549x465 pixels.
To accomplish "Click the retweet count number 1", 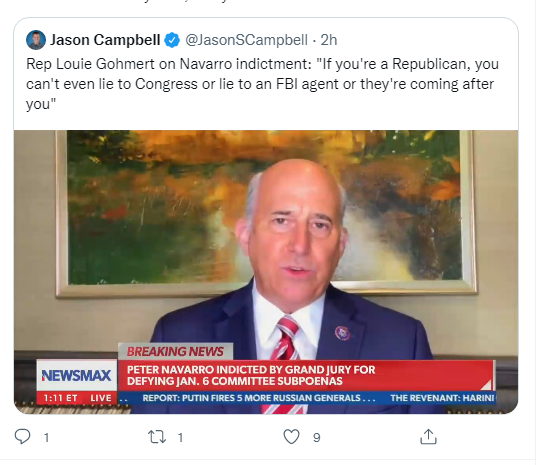I will (x=180, y=437).
